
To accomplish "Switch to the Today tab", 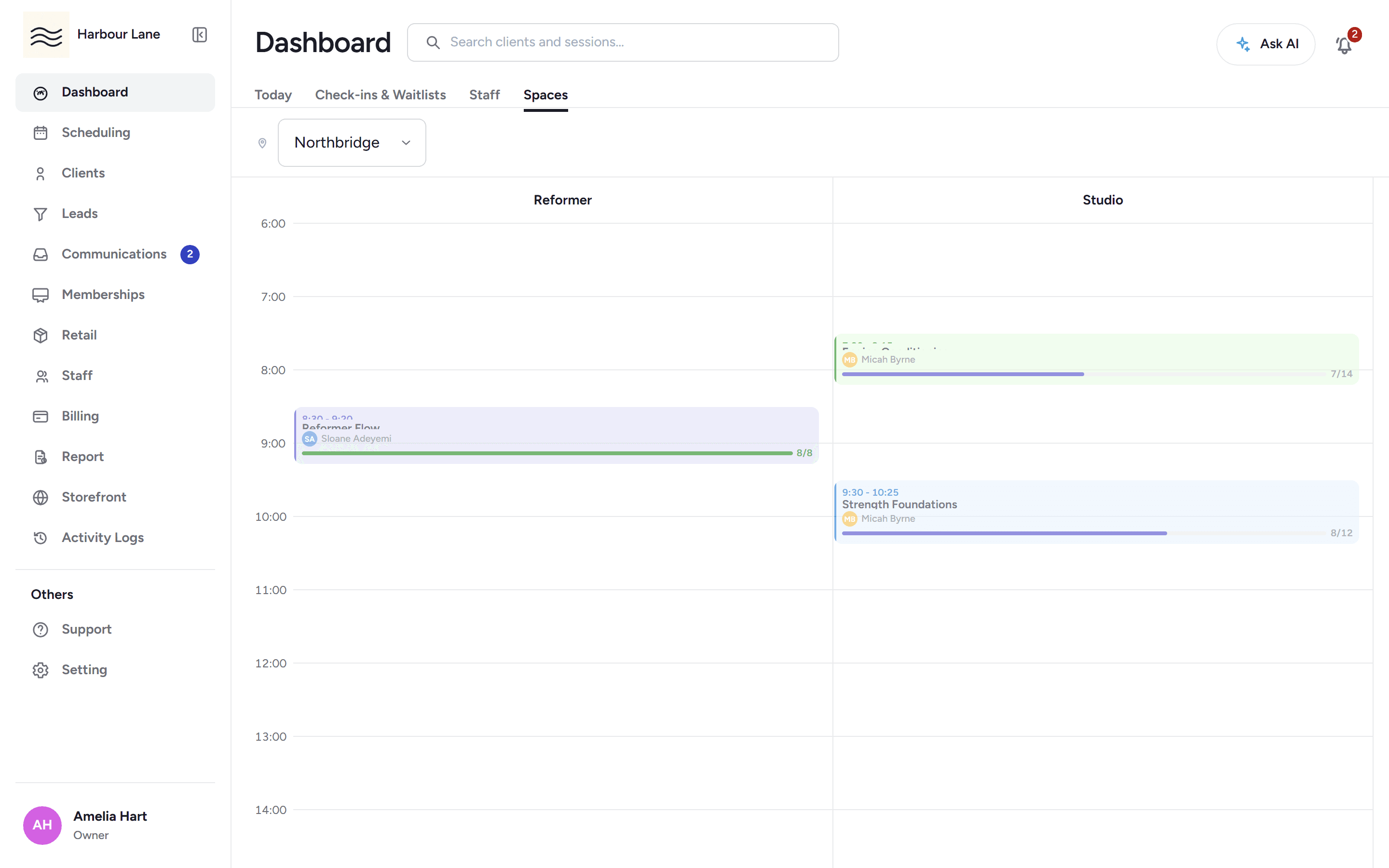I will 273,95.
